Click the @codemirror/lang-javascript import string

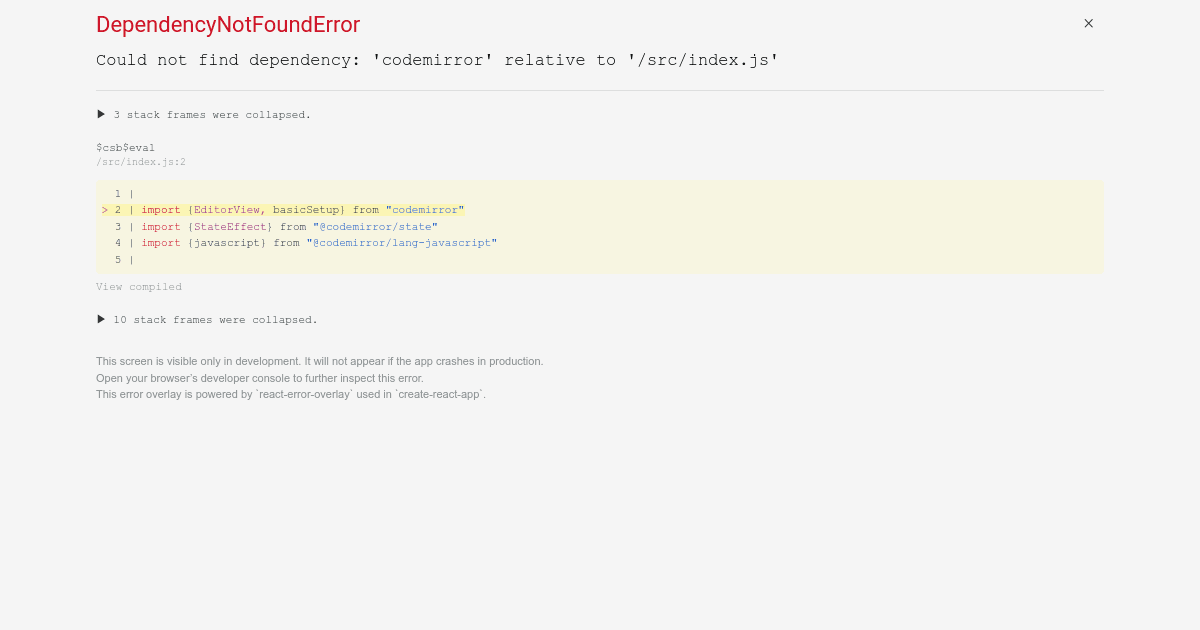tap(403, 242)
